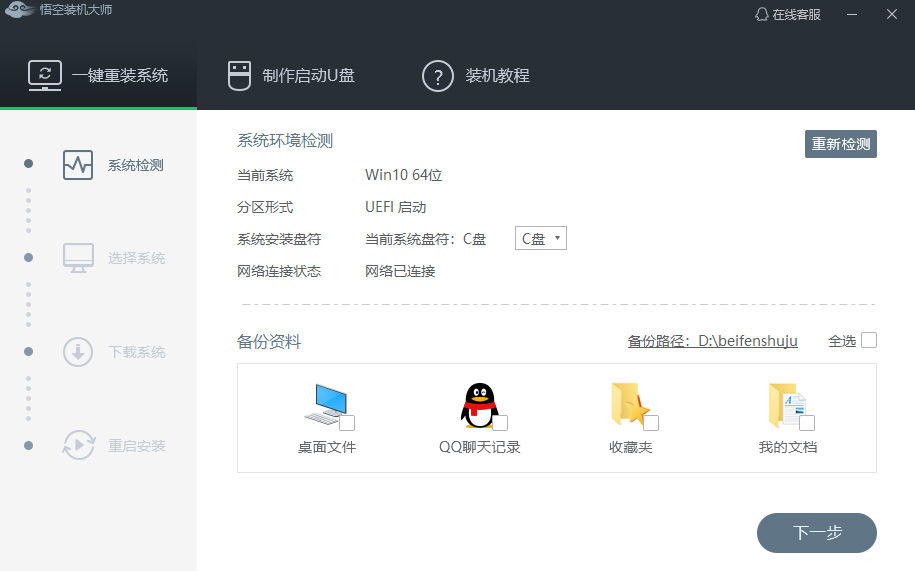Viewport: 915px width, 571px height.
Task: Click the desktop files computer icon
Action: click(324, 405)
